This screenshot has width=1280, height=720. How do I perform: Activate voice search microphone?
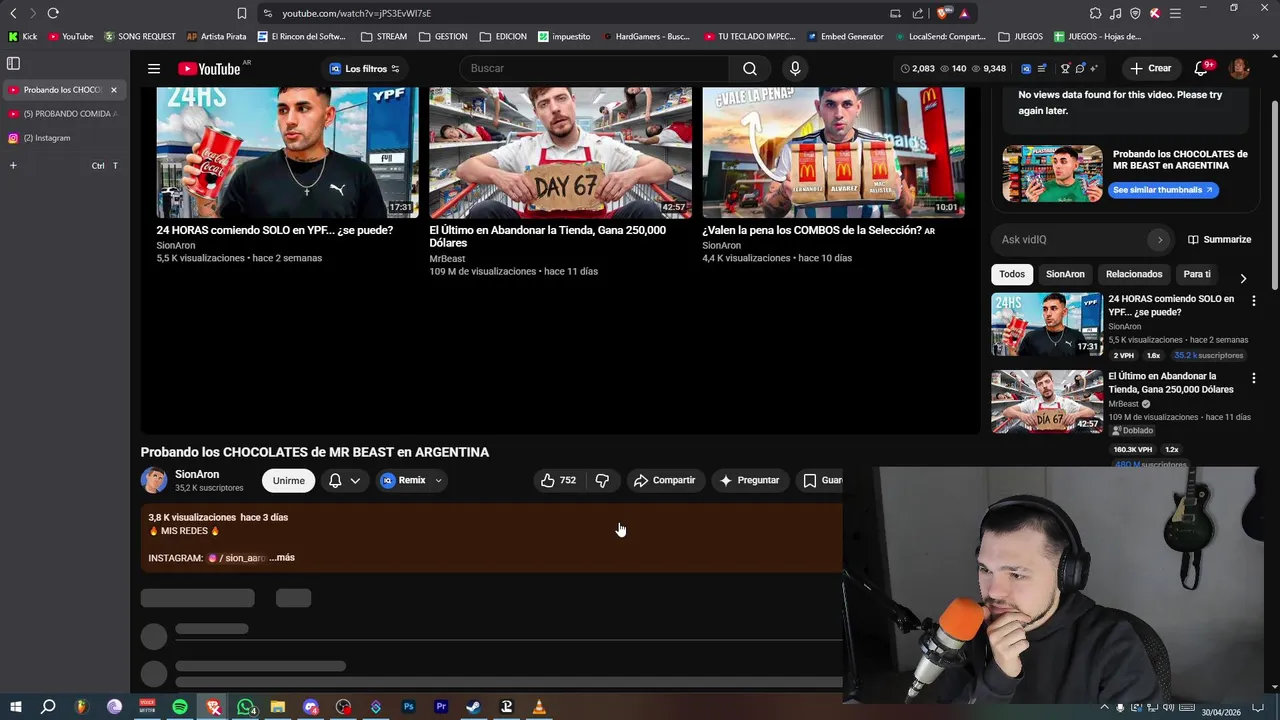pos(795,68)
